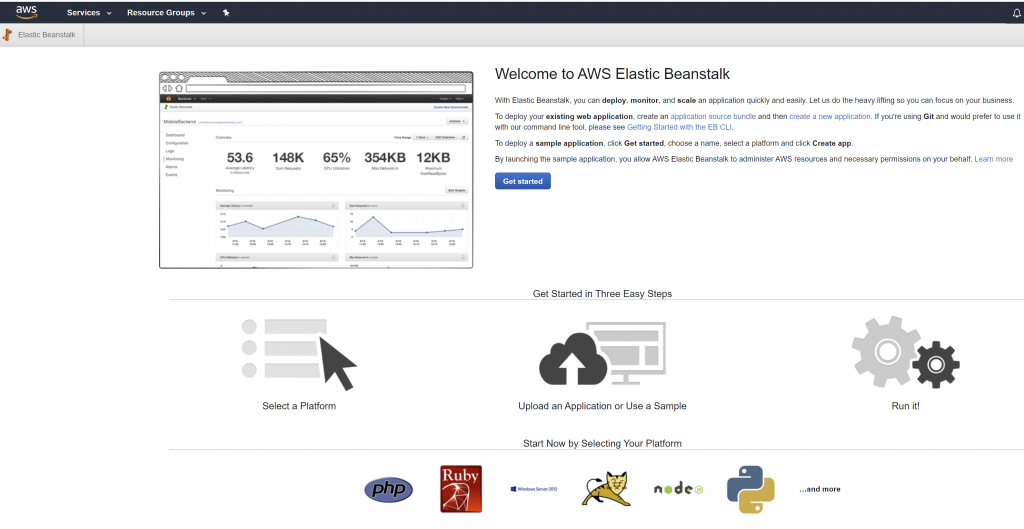Click the dashboard preview screenshot thumbnail

click(316, 170)
